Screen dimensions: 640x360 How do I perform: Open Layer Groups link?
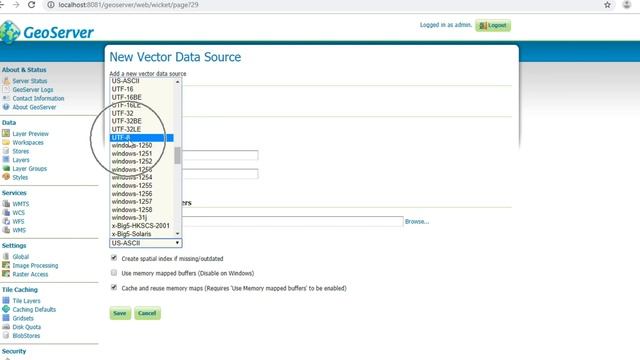coord(29,169)
